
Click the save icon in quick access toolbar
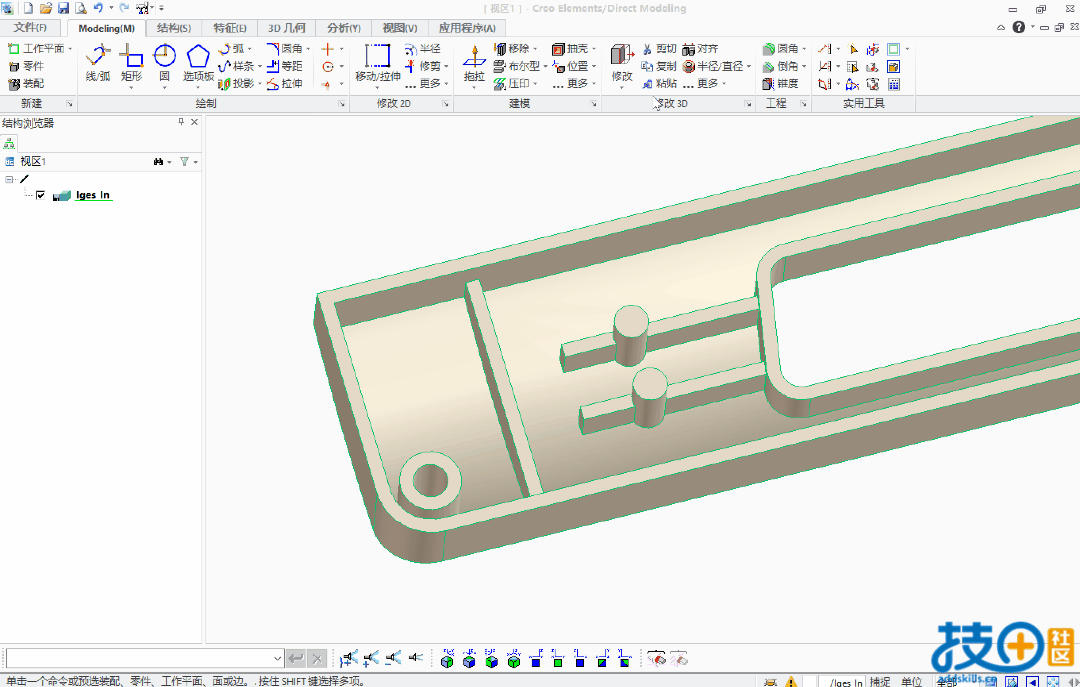[x=63, y=8]
